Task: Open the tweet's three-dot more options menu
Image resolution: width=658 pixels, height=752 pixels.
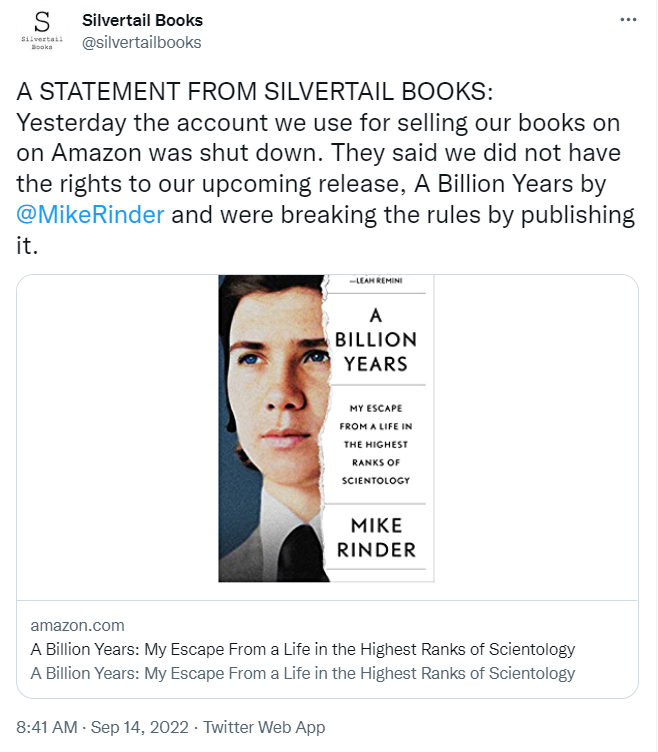Action: pos(628,20)
